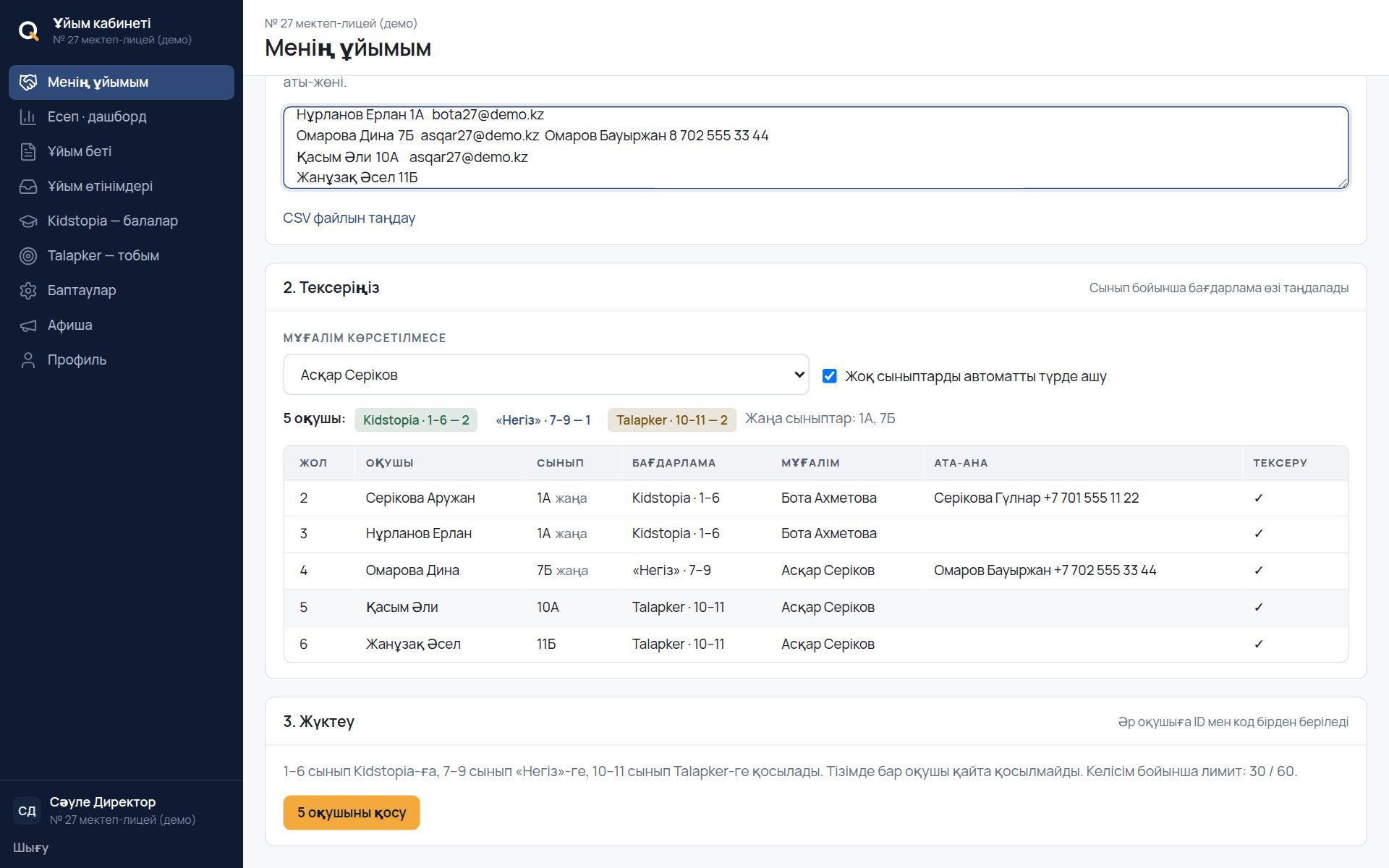
Task: Uncheck Жоқ сыныптарды автоматты түрде ашу
Action: pyautogui.click(x=829, y=376)
